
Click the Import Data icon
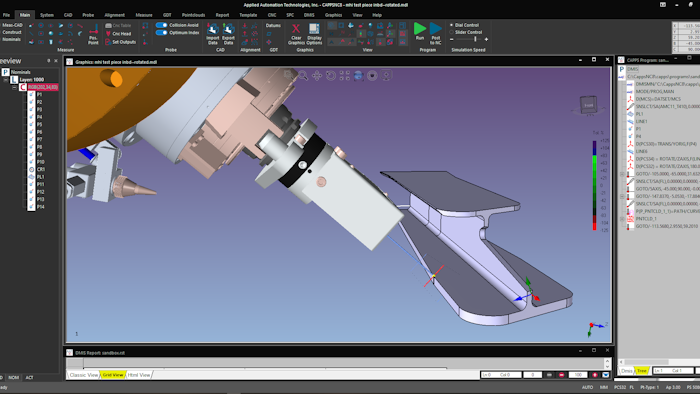(x=212, y=29)
